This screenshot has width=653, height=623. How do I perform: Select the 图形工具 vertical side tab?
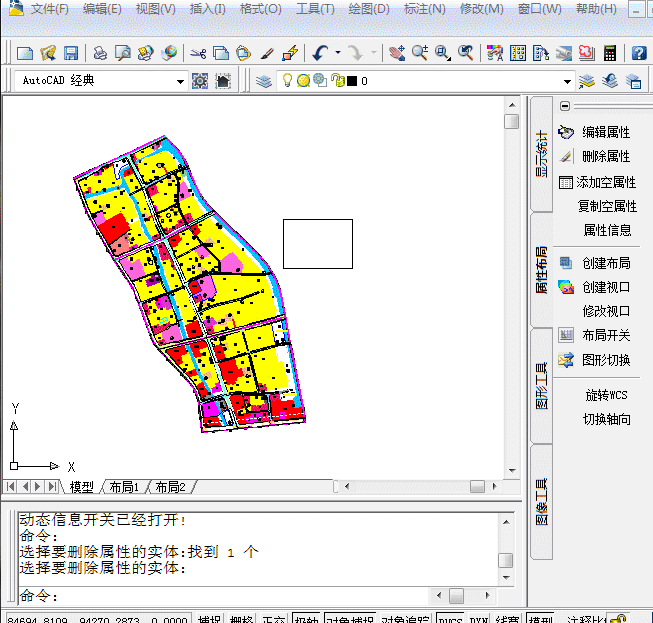pyautogui.click(x=541, y=386)
